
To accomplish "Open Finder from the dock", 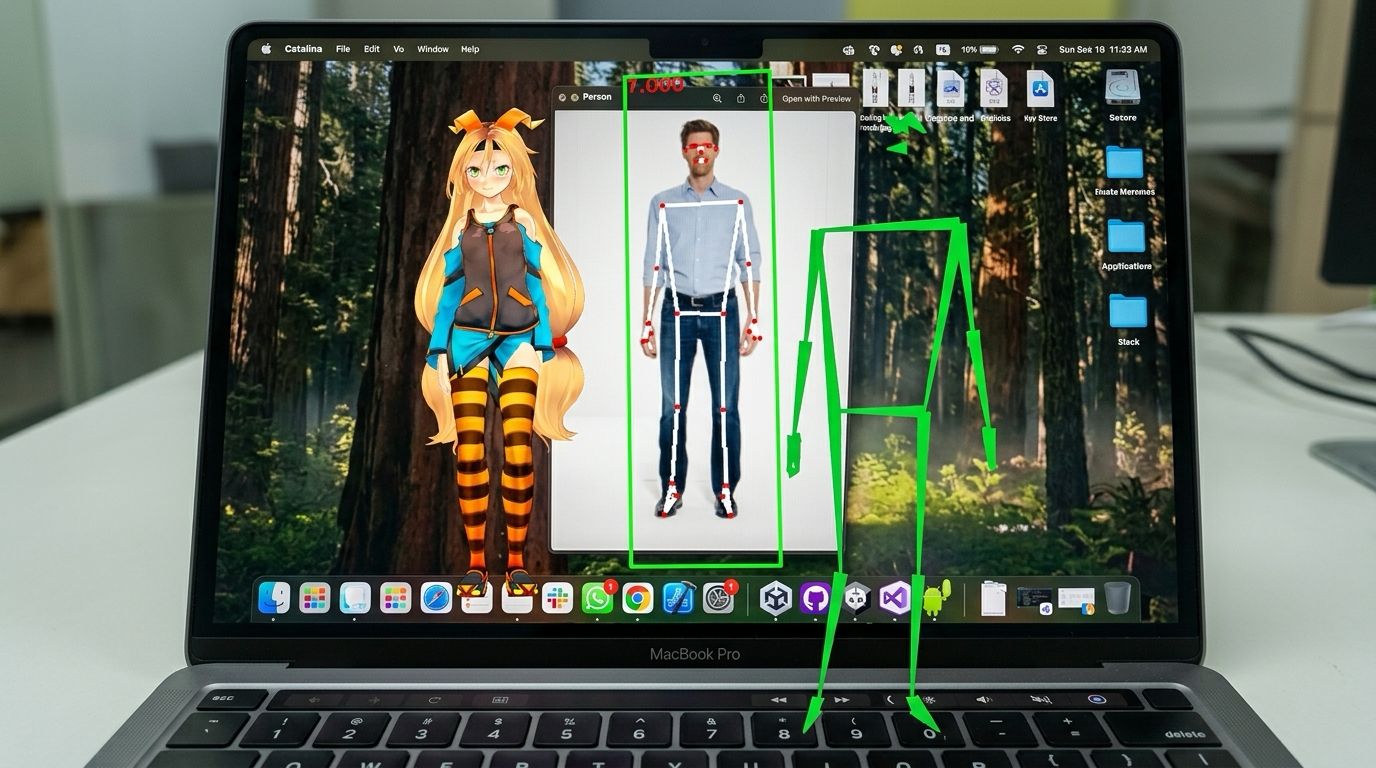I will (274, 598).
